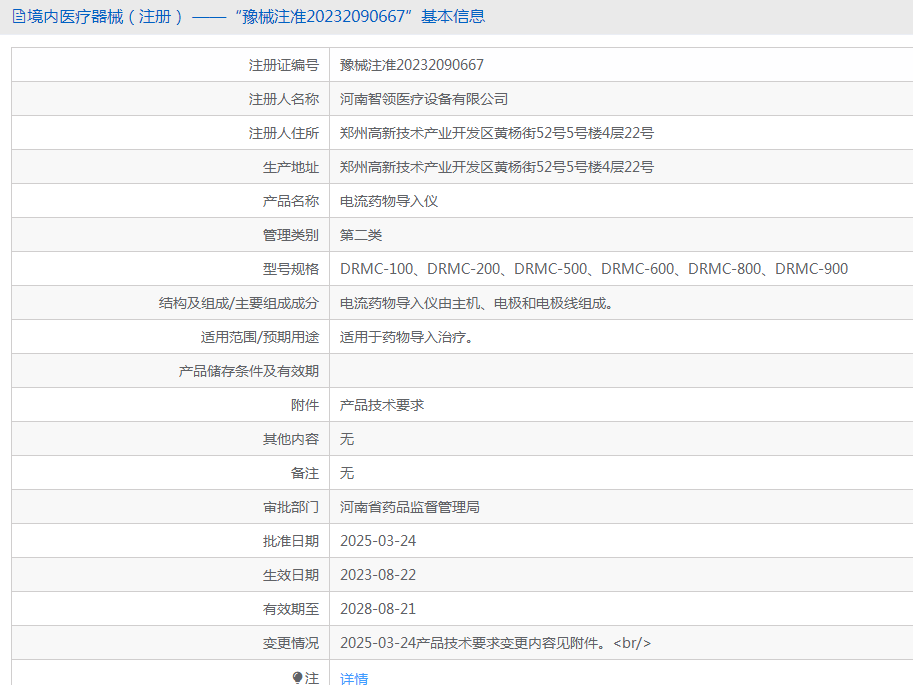Select registration number 豫械注准20232090667 in the table
913x685 pixels.
[x=412, y=65]
